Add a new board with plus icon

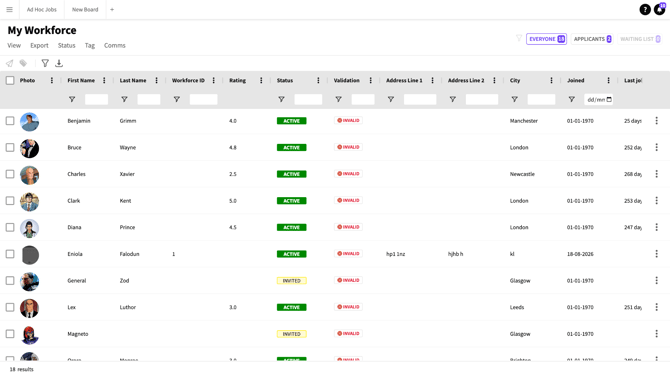click(112, 9)
